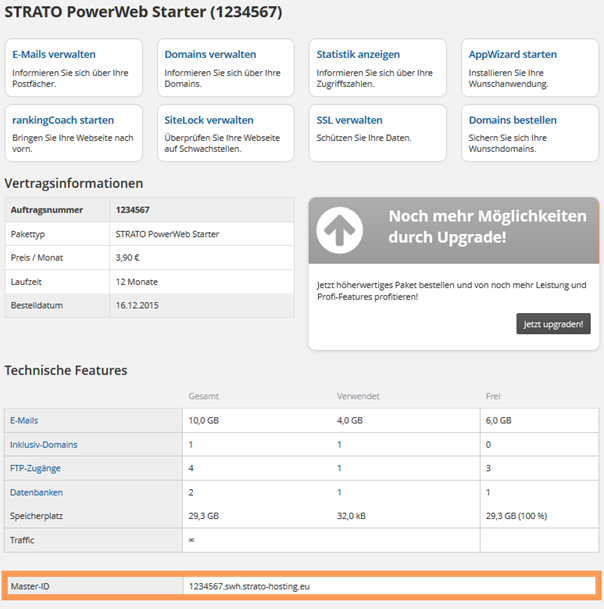The image size is (604, 609).
Task: Open the E-Mails link in Technische Features
Action: point(24,420)
